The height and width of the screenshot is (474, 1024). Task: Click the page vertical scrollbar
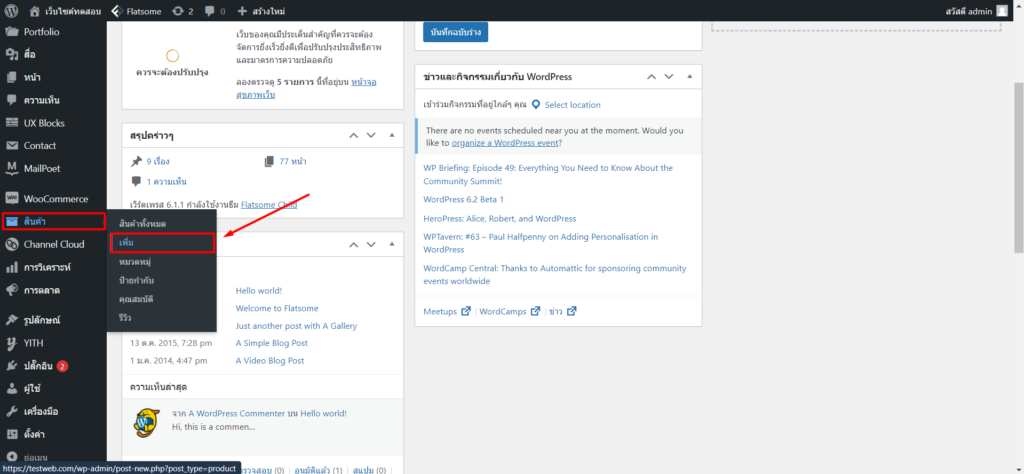point(1018,167)
